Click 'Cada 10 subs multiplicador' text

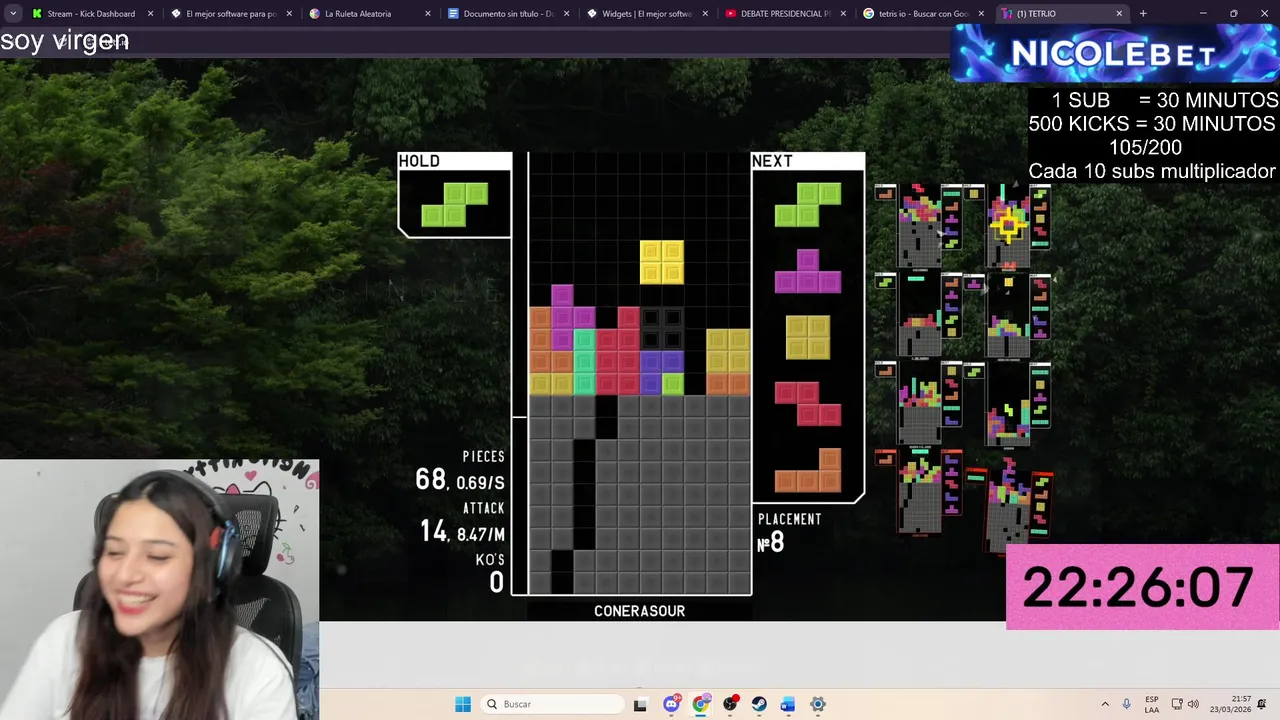pos(1152,171)
